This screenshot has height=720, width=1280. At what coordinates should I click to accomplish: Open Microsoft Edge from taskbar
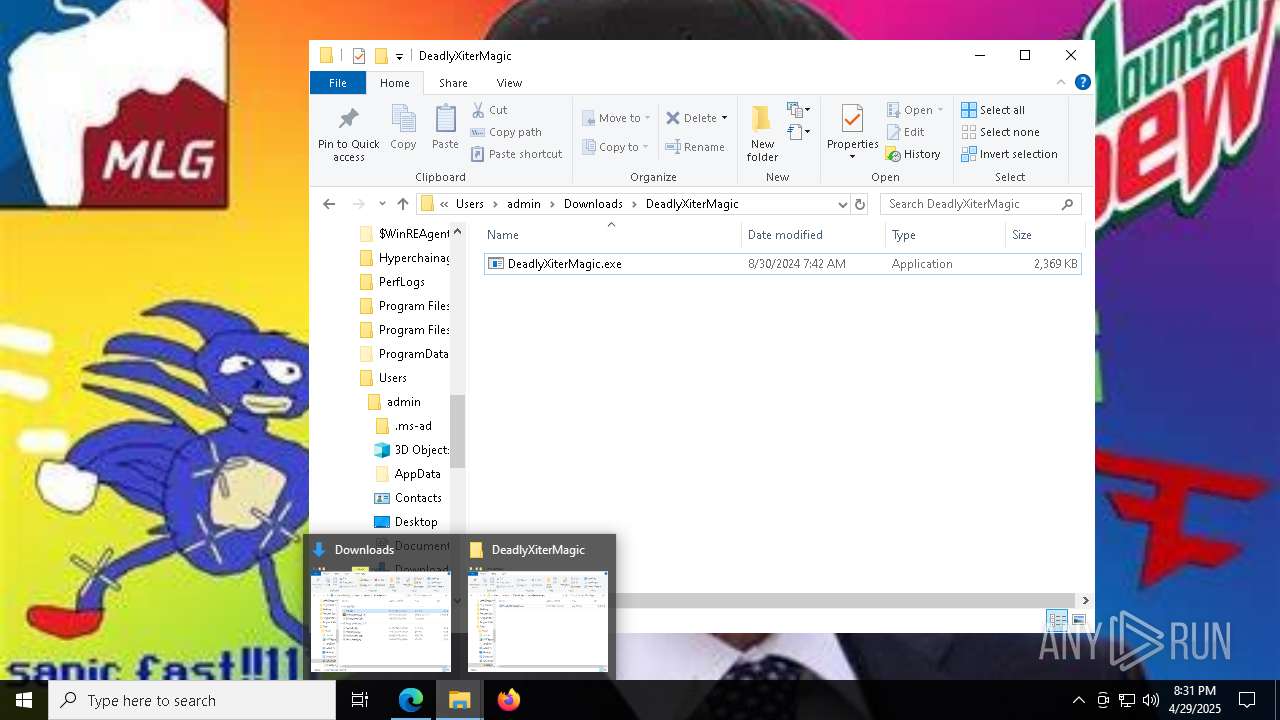click(x=411, y=700)
